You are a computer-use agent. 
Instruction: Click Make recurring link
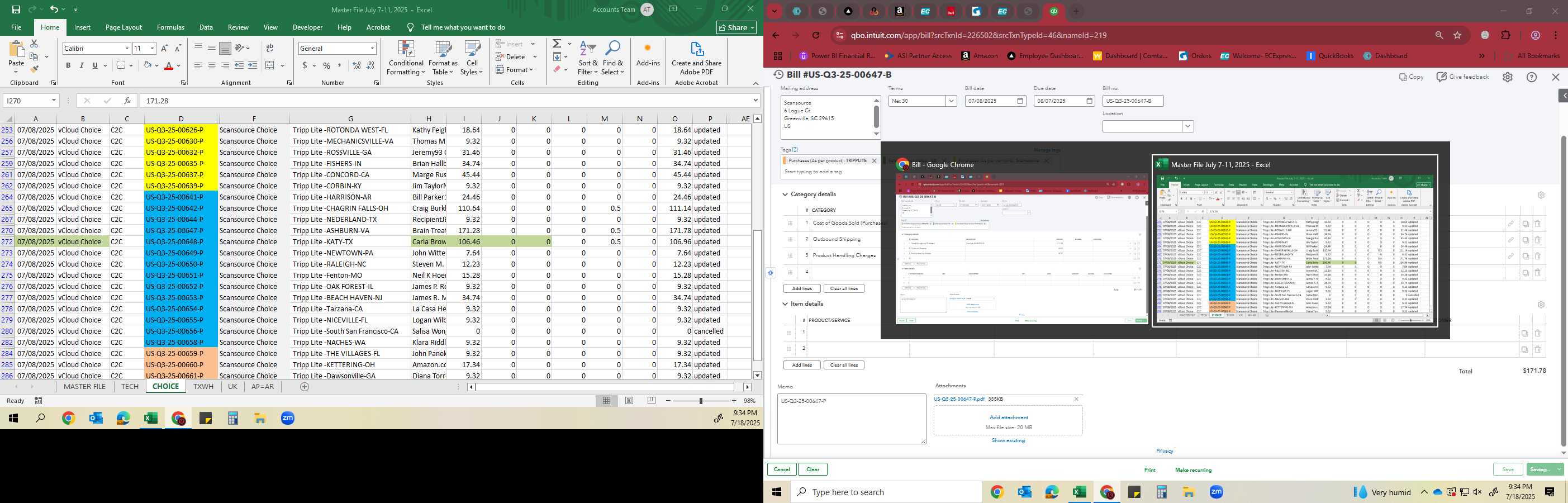1193,470
